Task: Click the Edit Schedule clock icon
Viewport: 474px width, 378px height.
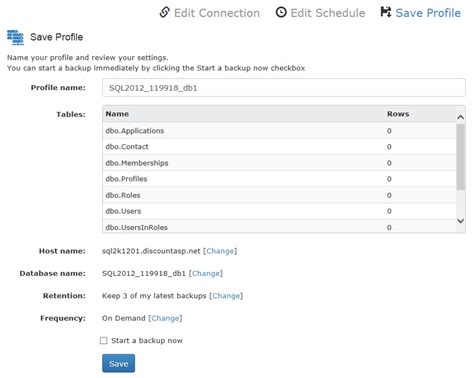Action: point(281,12)
